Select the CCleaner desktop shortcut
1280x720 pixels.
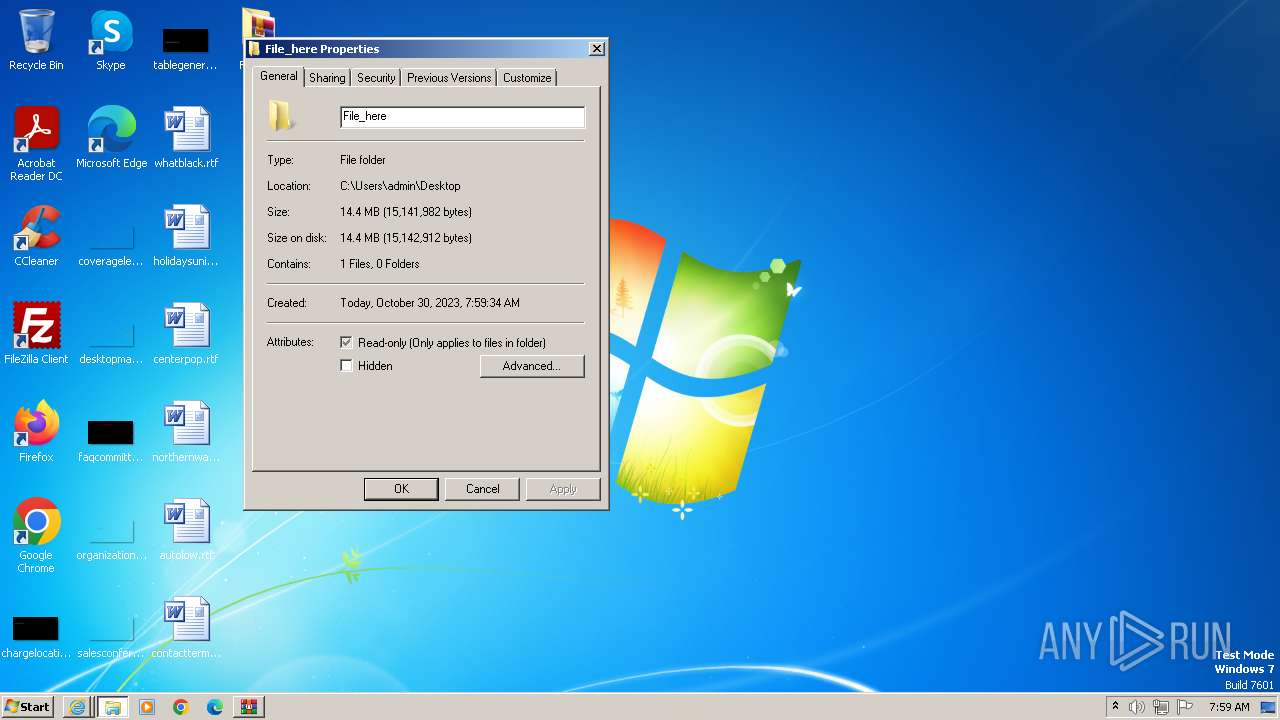click(36, 236)
